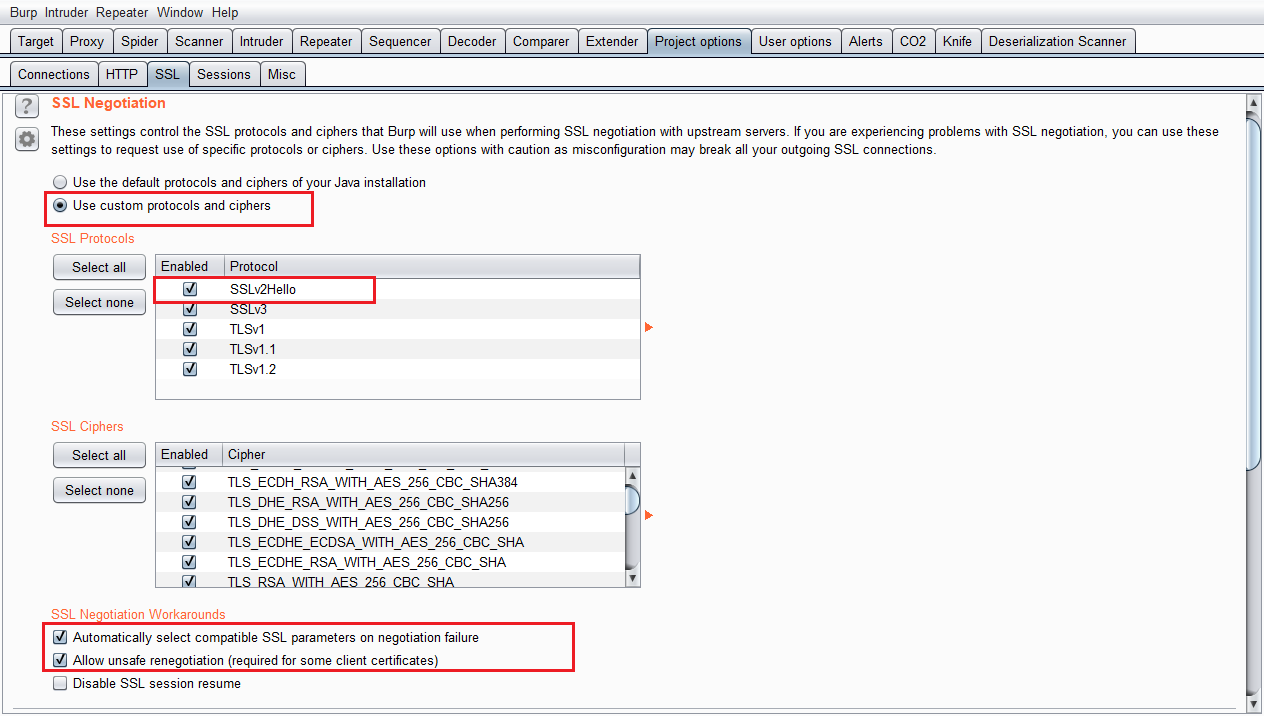Toggle TLS_ECDH_RSA_WITH_AES_256_CBC_SHA384 cipher checkbox
The image size is (1264, 716).
point(189,482)
